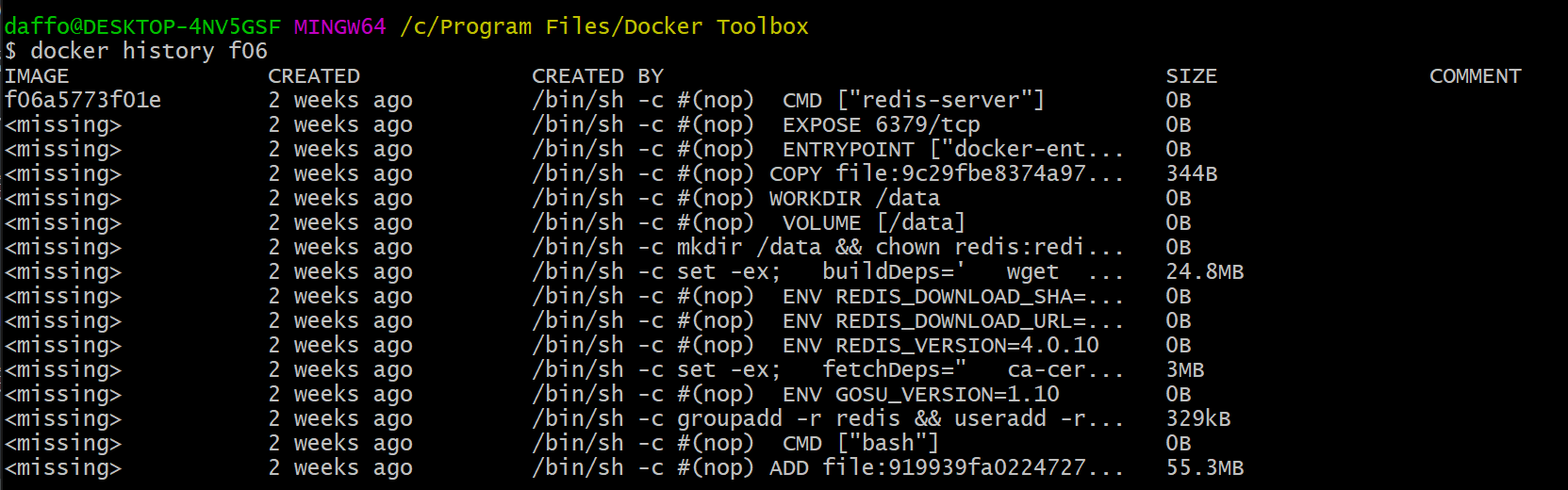Click the CREATED BY column header

(598, 76)
